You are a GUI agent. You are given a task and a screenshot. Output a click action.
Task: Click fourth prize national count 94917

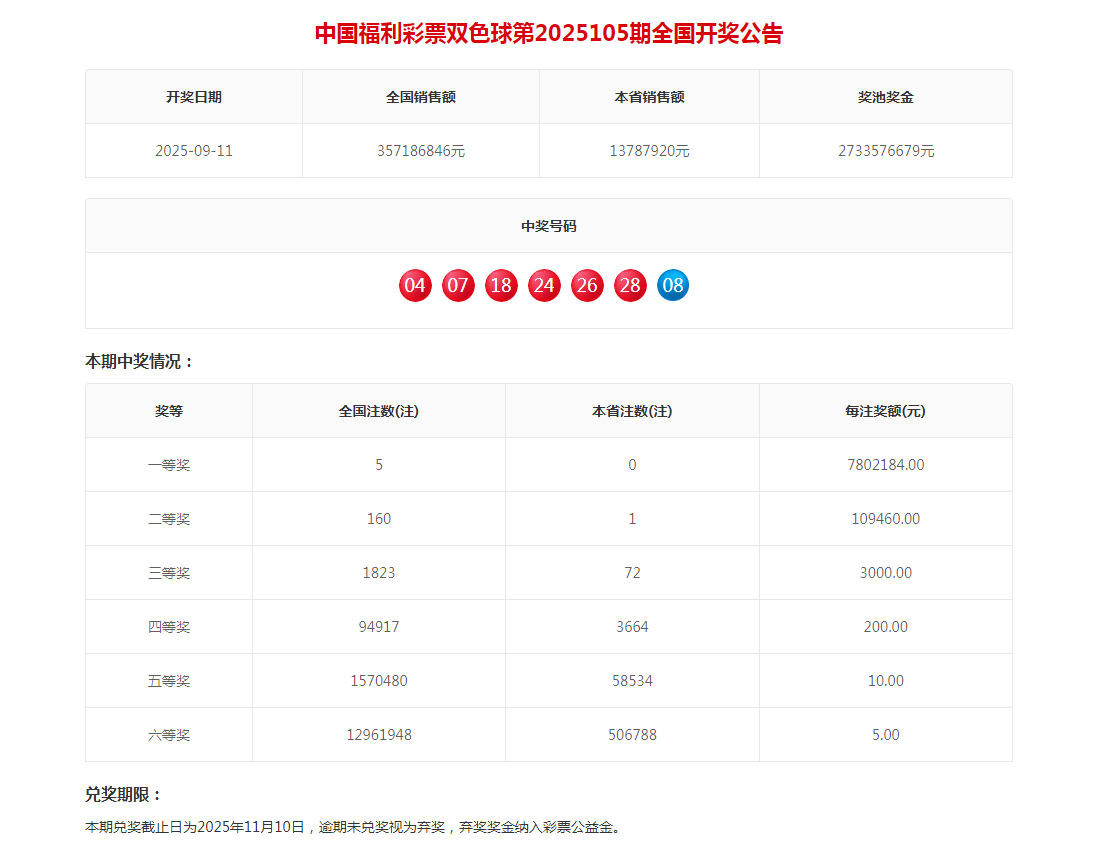(x=379, y=627)
